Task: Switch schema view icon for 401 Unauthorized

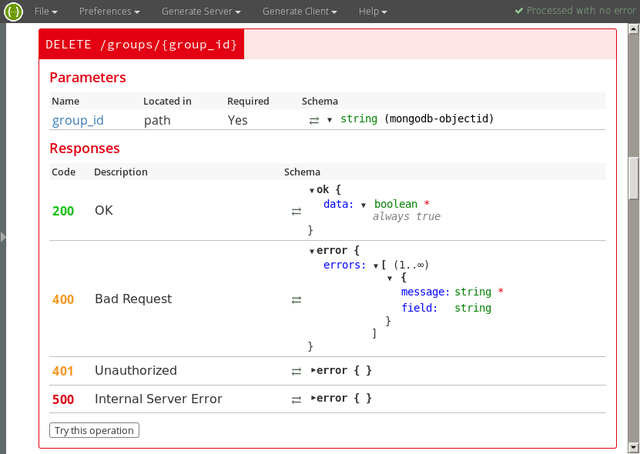Action: [x=296, y=371]
